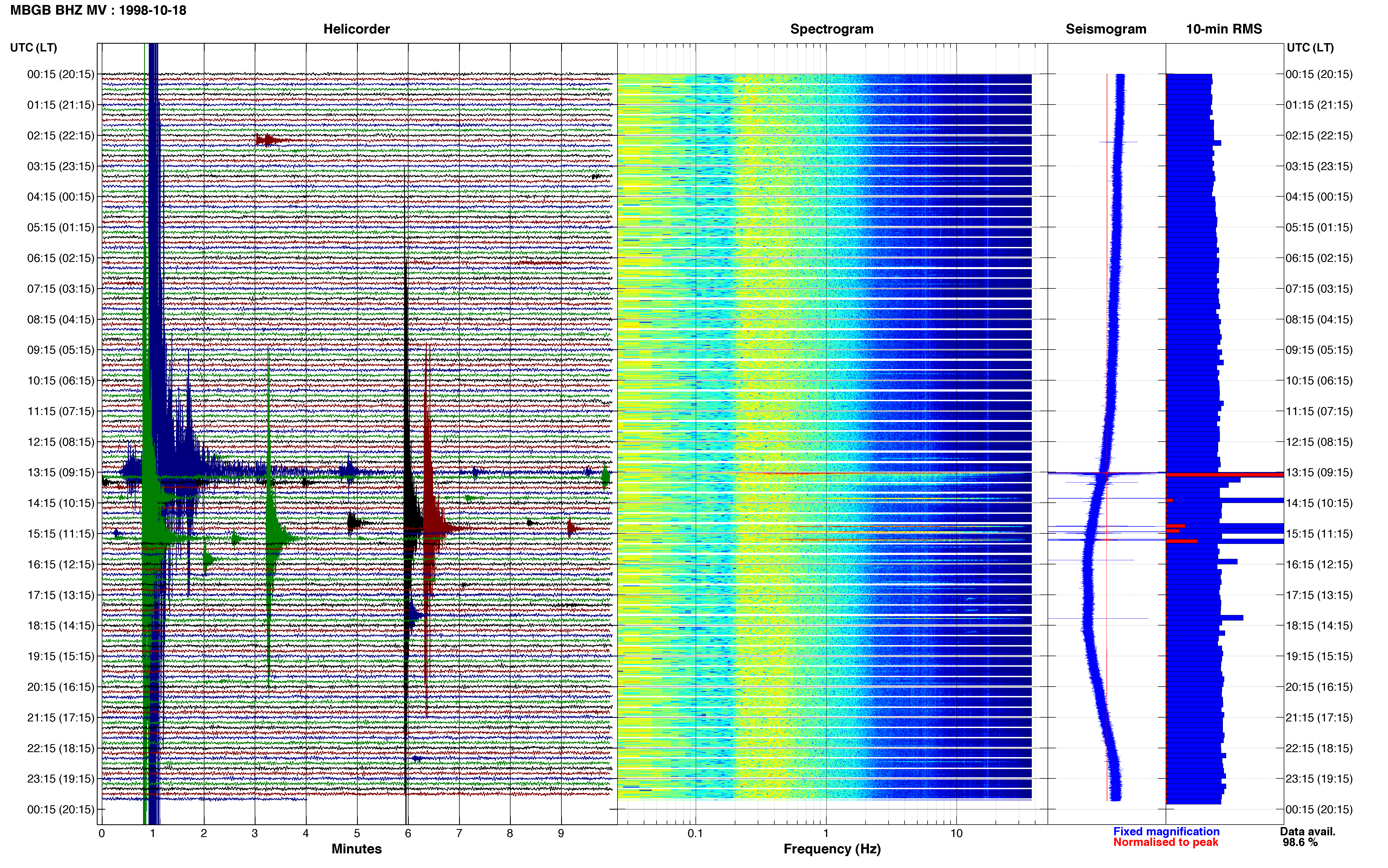
Task: Click left time label '02:15 (22:15)'
Action: 61,135
